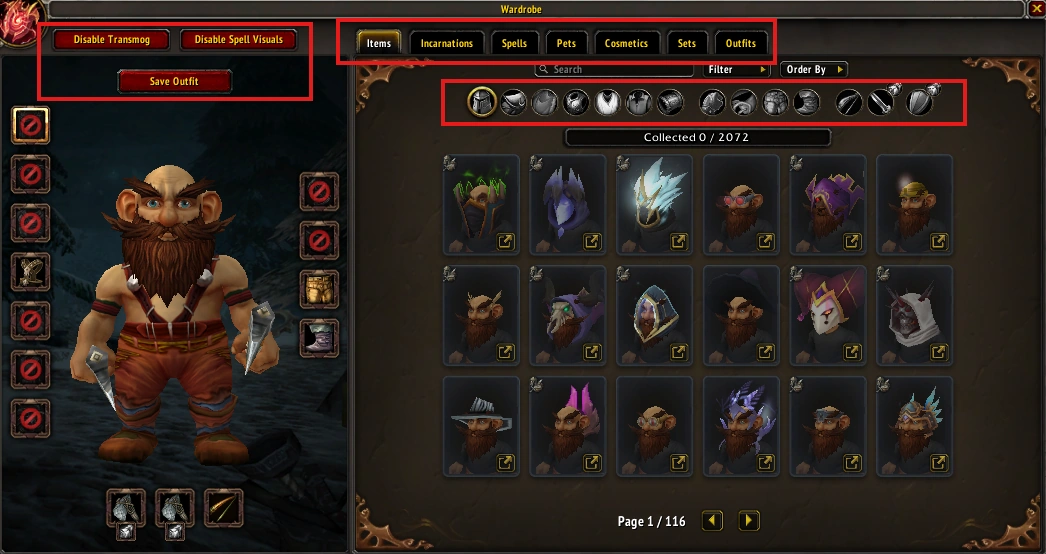
Task: Open the Outfits tab
Action: coord(740,43)
